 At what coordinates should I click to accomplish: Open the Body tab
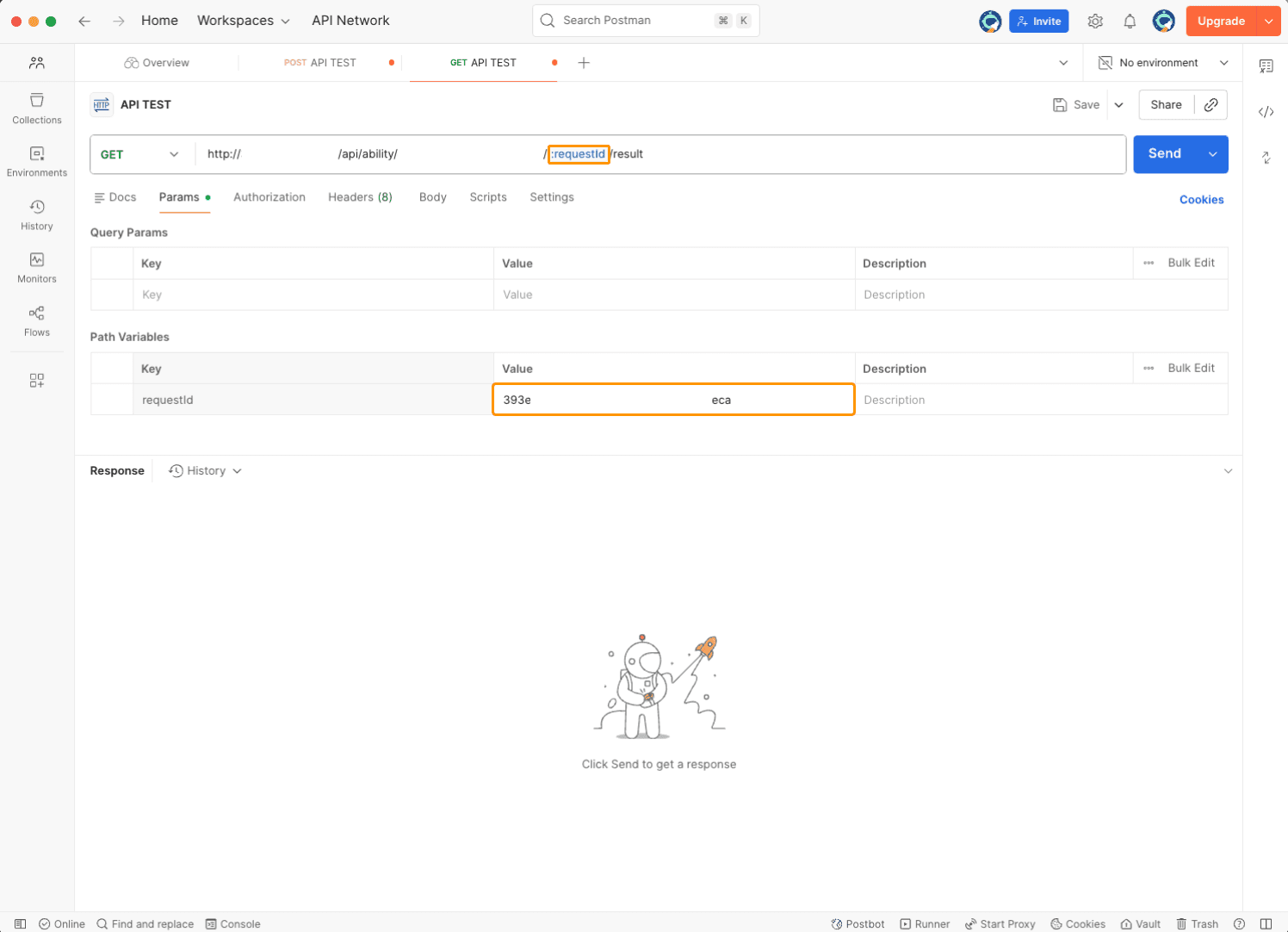(x=432, y=197)
